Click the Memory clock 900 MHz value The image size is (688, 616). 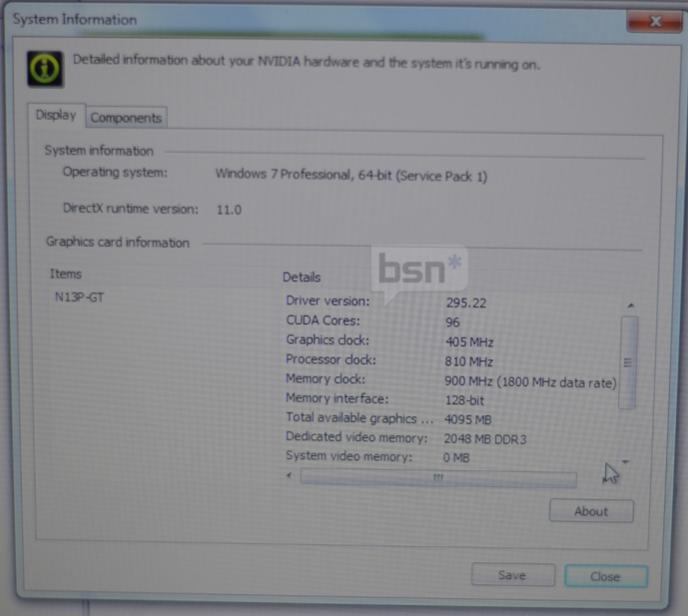pyautogui.click(x=530, y=382)
